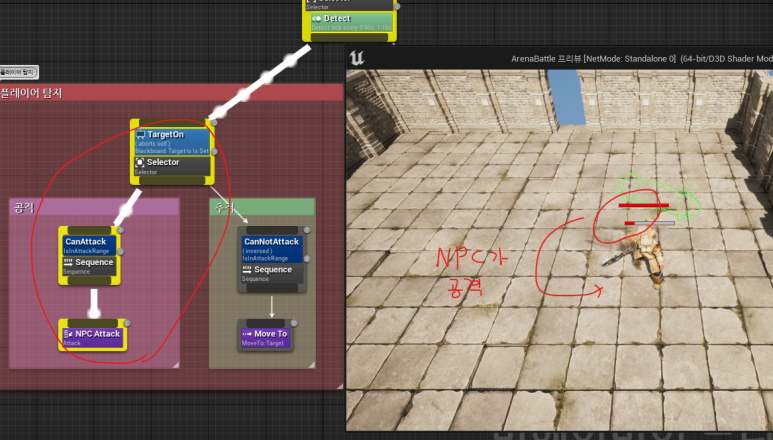
Task: Click the ArenaBattle preview window title
Action: tap(641, 59)
